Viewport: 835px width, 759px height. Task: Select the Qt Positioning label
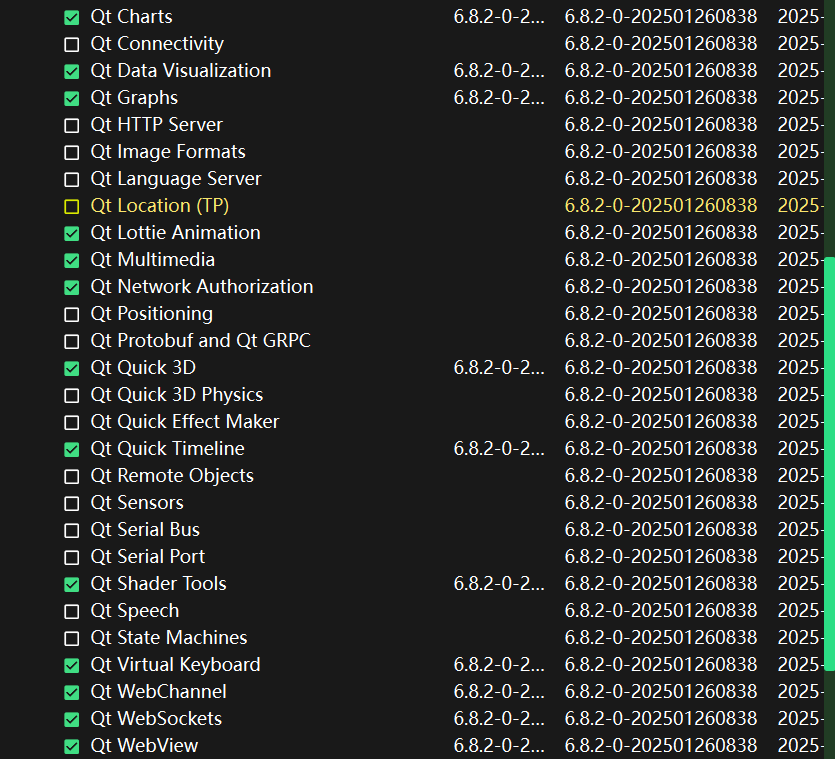tap(152, 314)
